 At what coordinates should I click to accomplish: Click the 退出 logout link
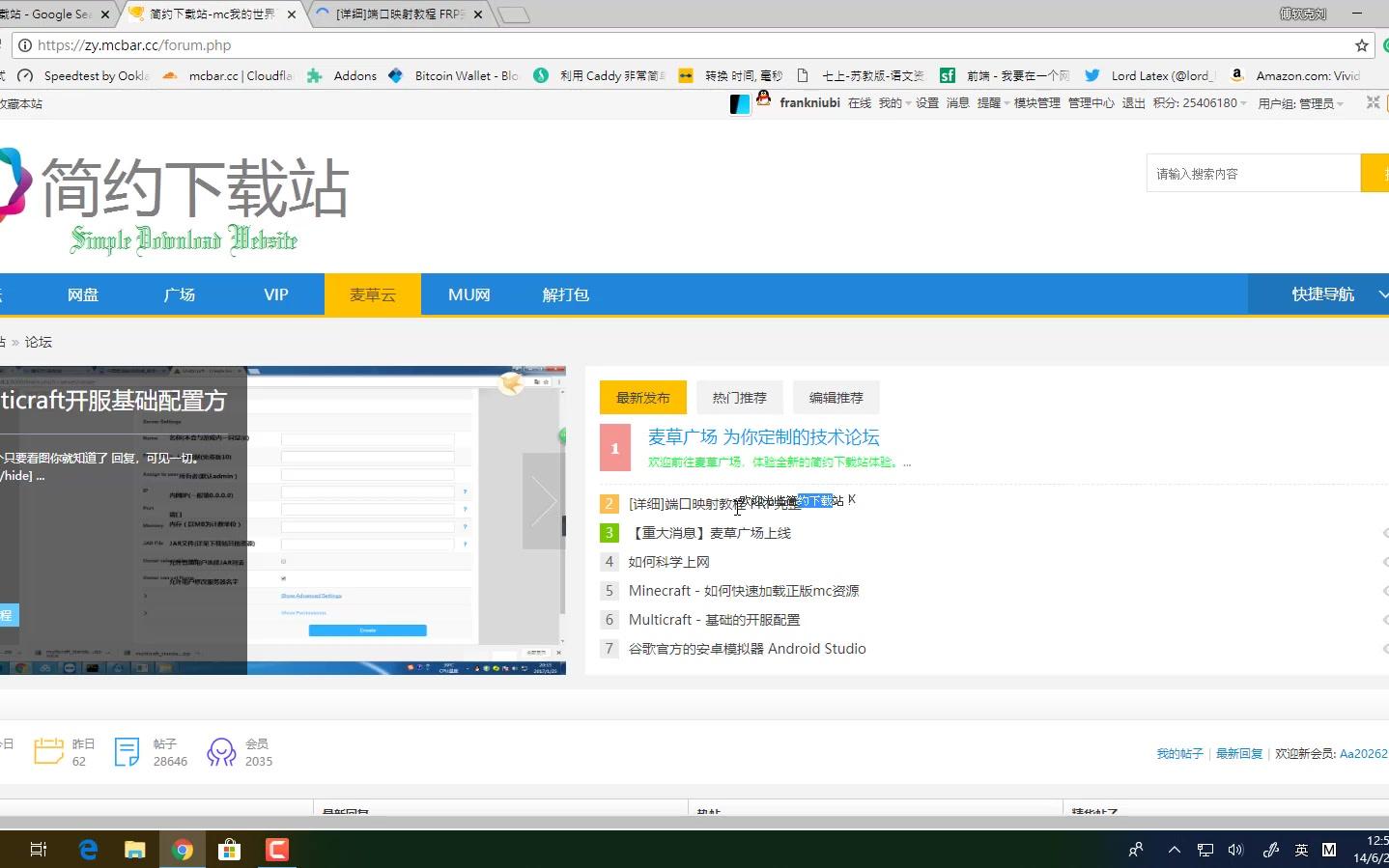click(x=1132, y=102)
